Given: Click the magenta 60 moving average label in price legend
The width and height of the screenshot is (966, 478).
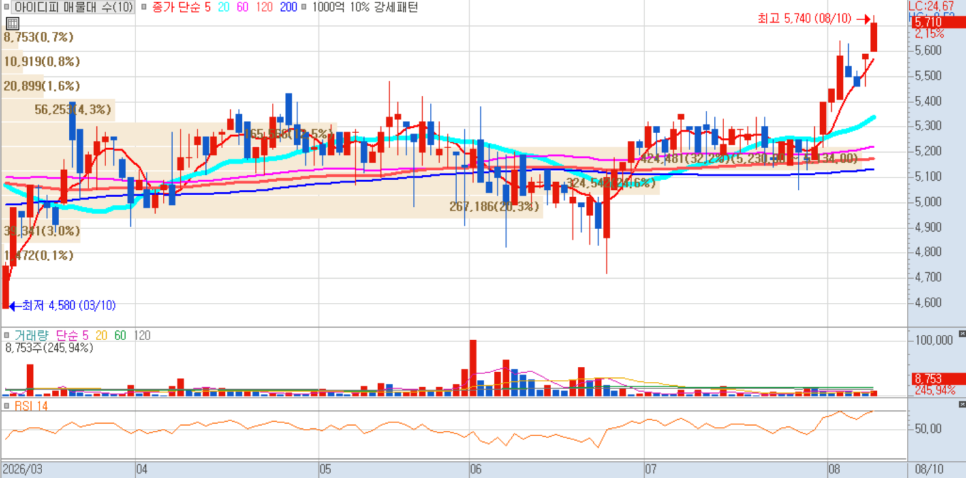Looking at the screenshot, I should click(x=245, y=7).
